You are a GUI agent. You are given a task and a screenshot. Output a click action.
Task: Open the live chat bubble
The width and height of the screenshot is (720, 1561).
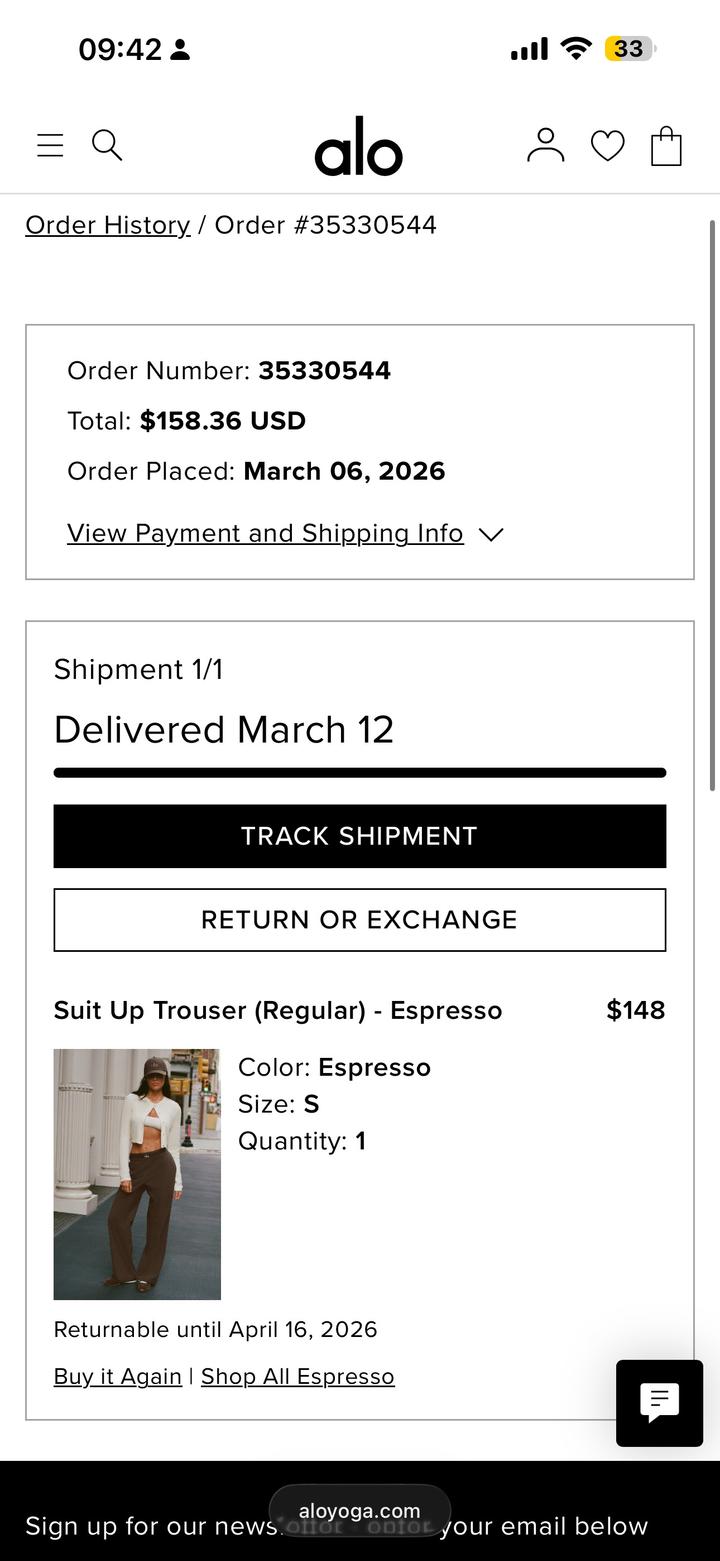[x=659, y=1402]
